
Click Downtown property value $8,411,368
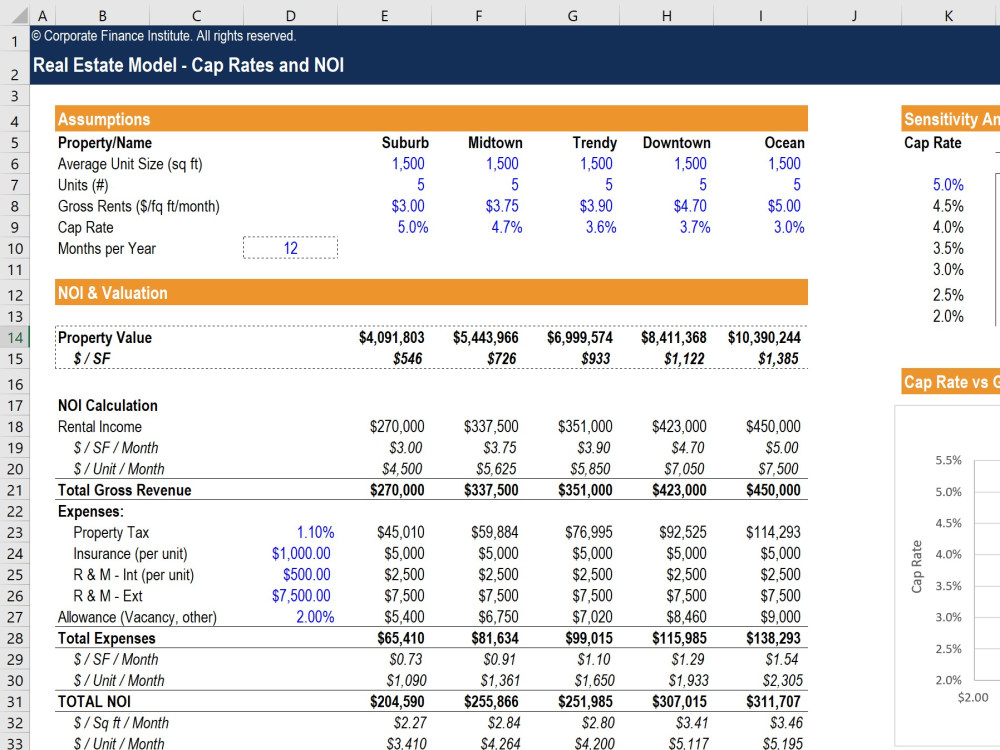pyautogui.click(x=673, y=337)
